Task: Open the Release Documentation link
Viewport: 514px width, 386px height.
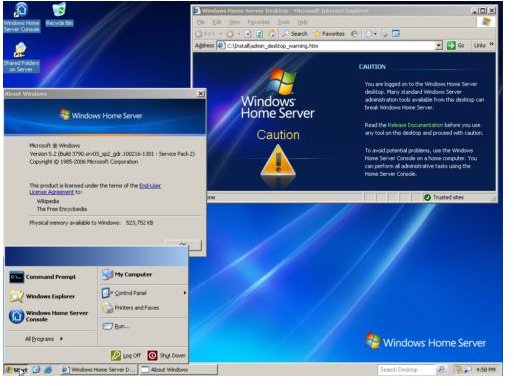Action: click(415, 125)
